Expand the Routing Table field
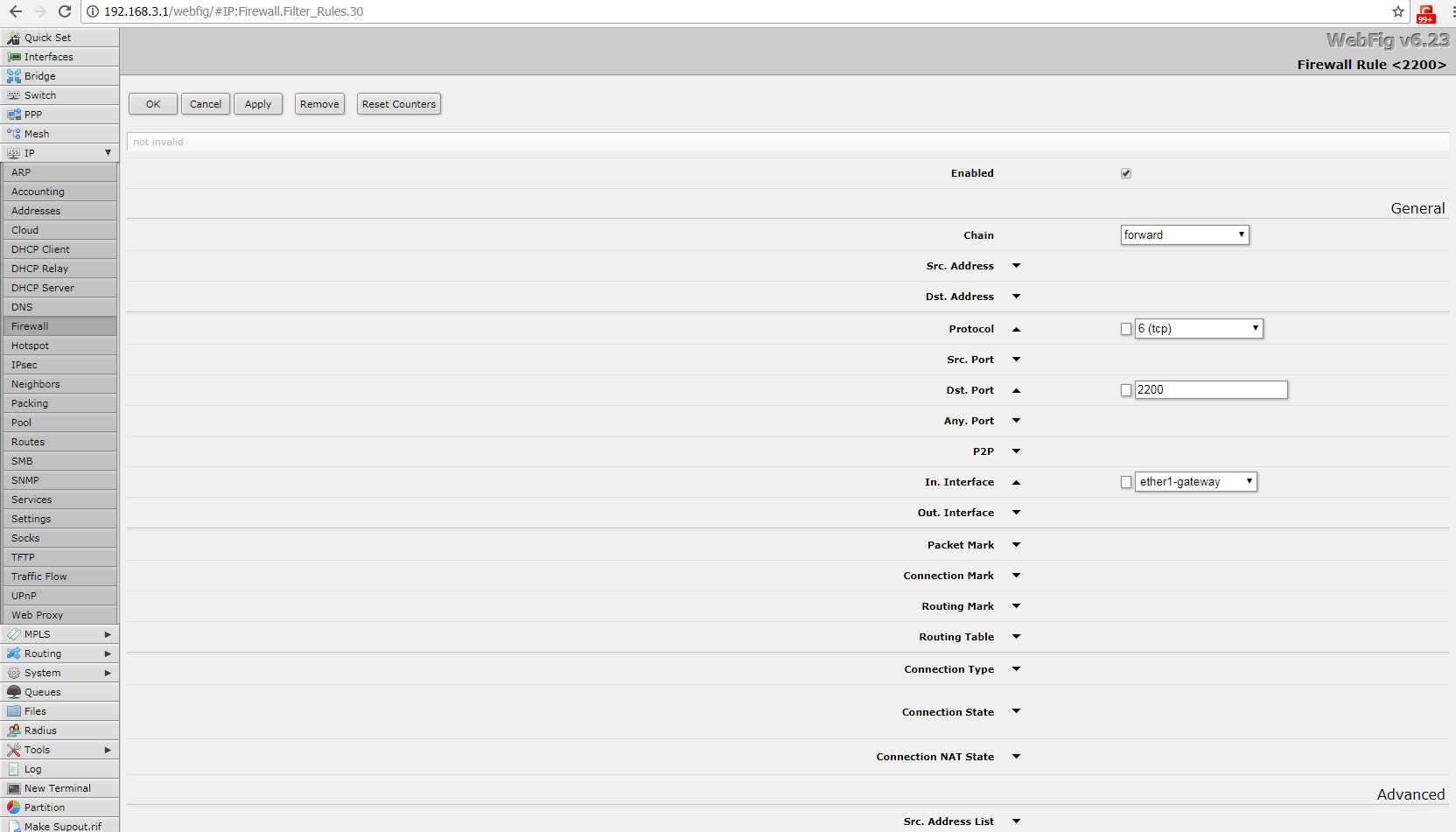 (1016, 637)
